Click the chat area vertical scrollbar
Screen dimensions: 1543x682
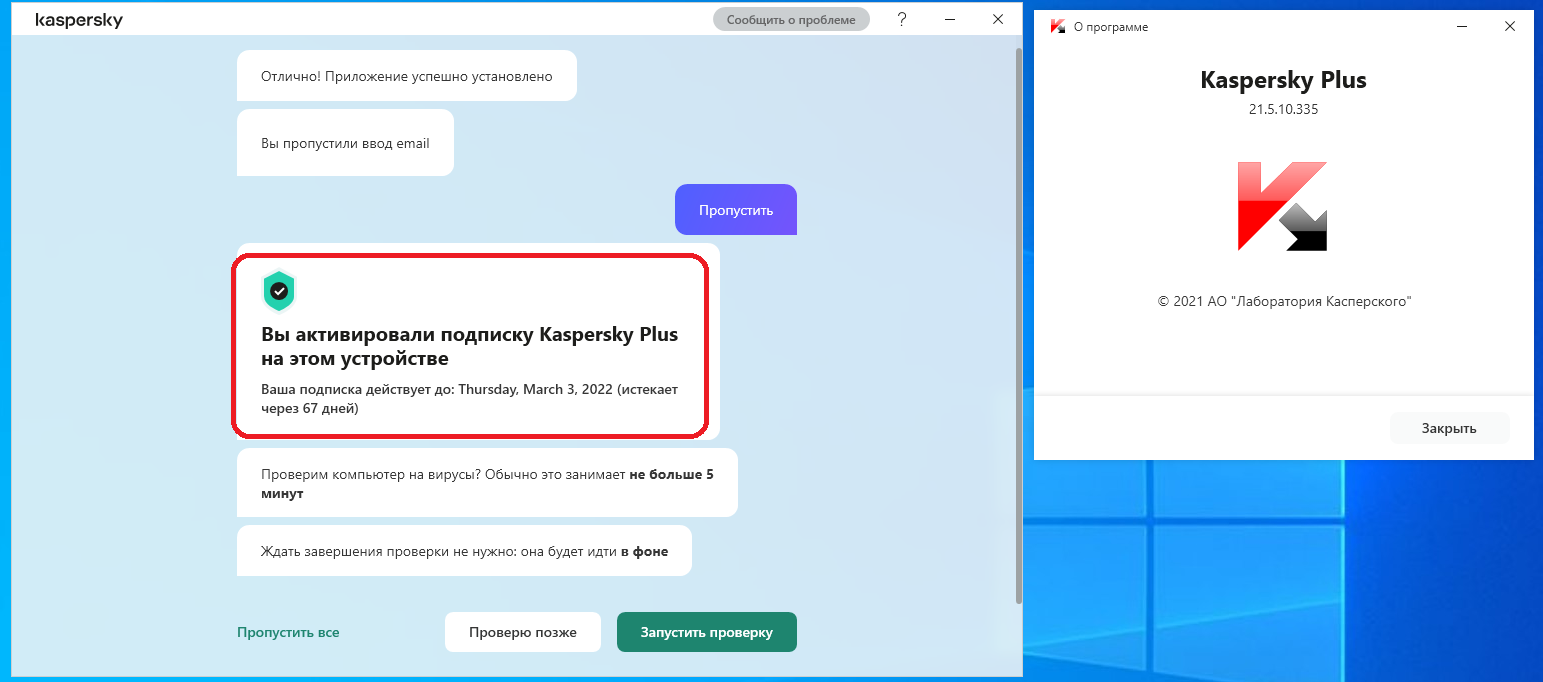[1019, 325]
